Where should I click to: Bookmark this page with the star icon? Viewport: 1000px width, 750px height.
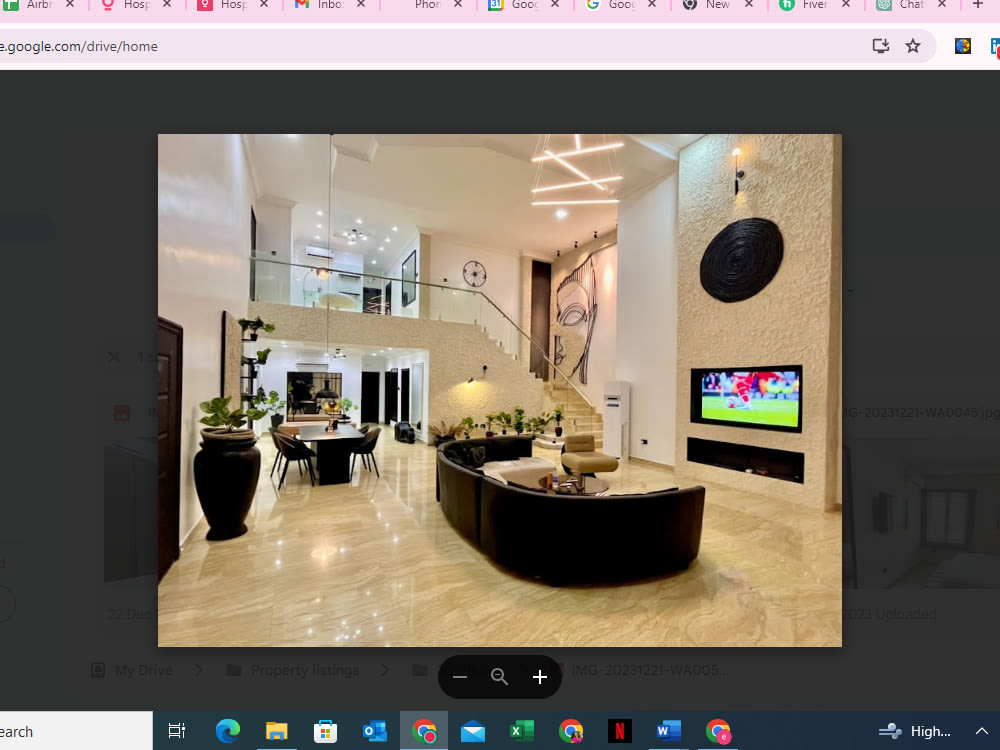[913, 46]
